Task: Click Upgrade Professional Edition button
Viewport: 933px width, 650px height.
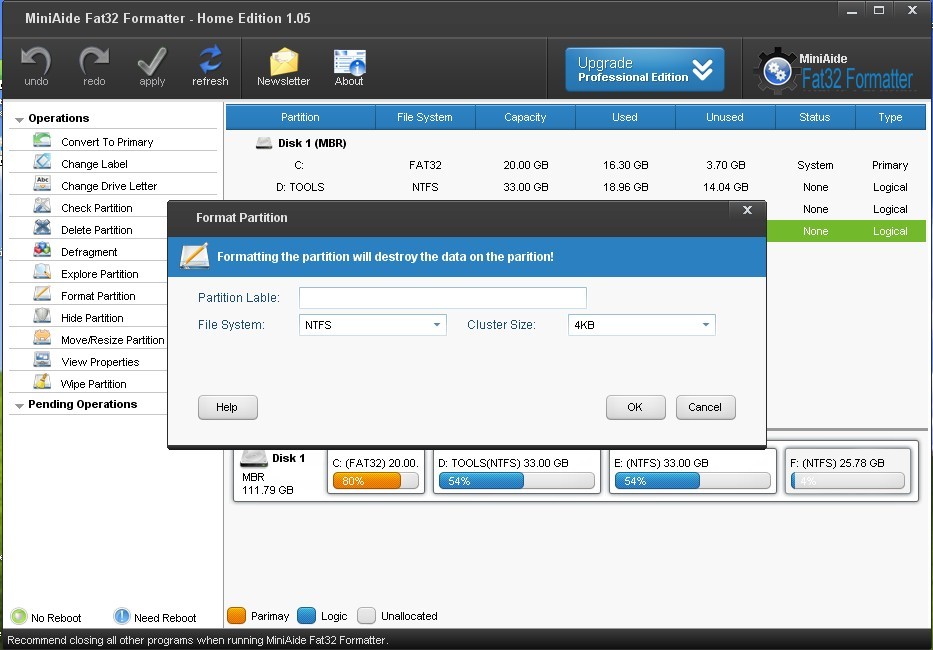Action: (x=644, y=70)
